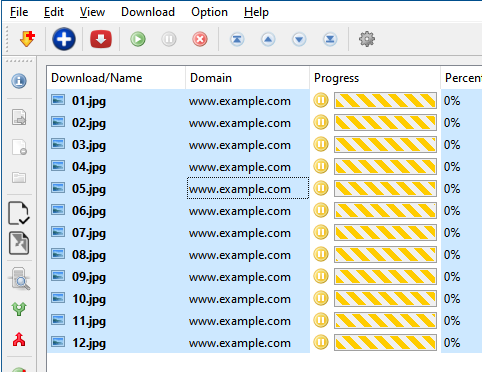Select the 02.jpg download row
The width and height of the screenshot is (482, 372).
tap(265, 122)
